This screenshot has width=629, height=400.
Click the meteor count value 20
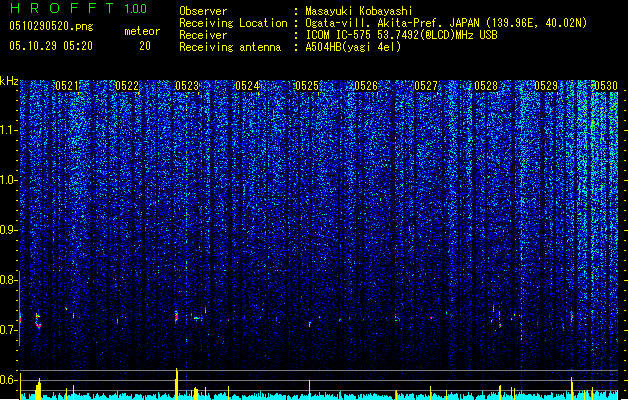(145, 46)
